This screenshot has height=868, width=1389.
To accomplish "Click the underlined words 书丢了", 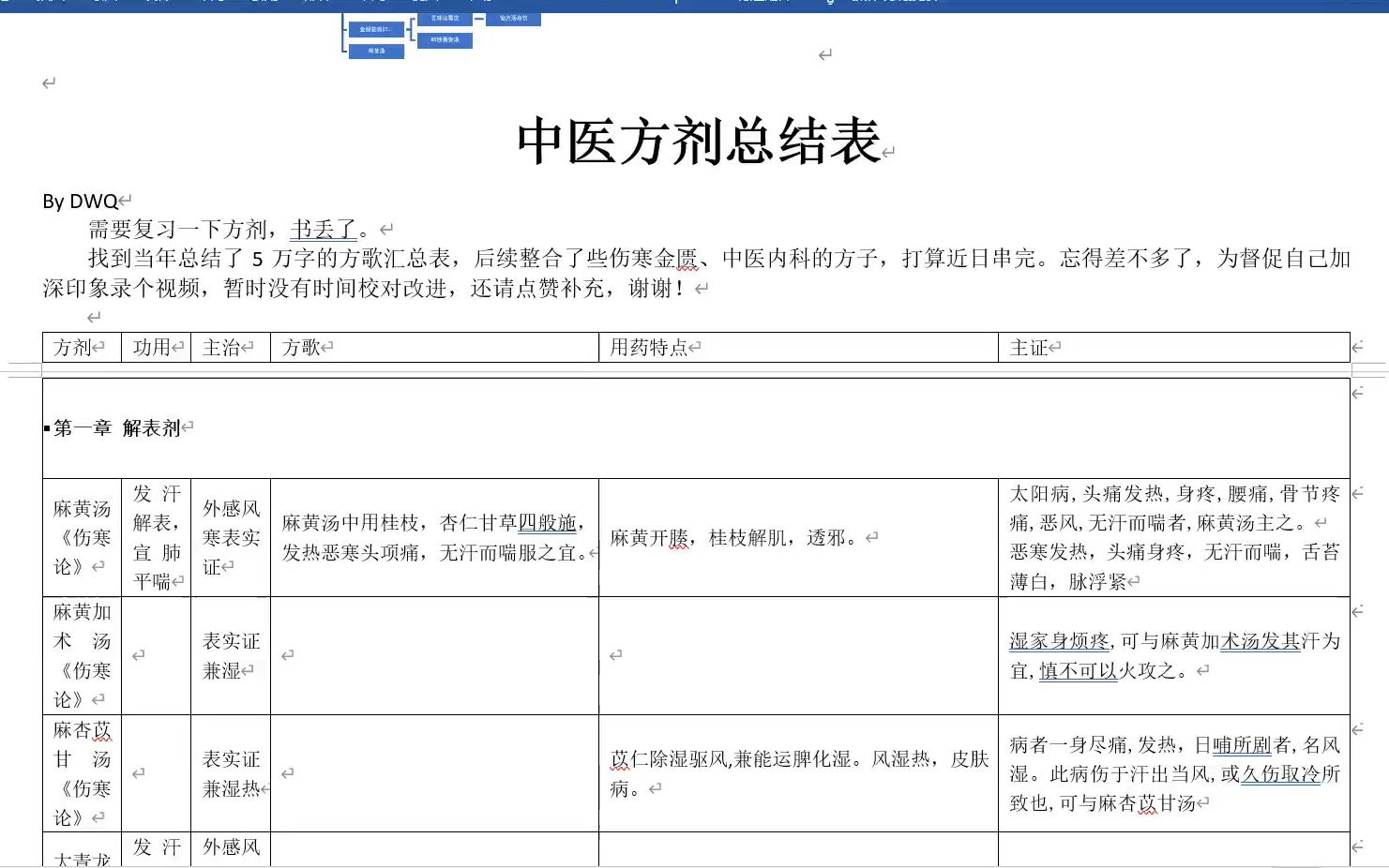I will click(324, 229).
